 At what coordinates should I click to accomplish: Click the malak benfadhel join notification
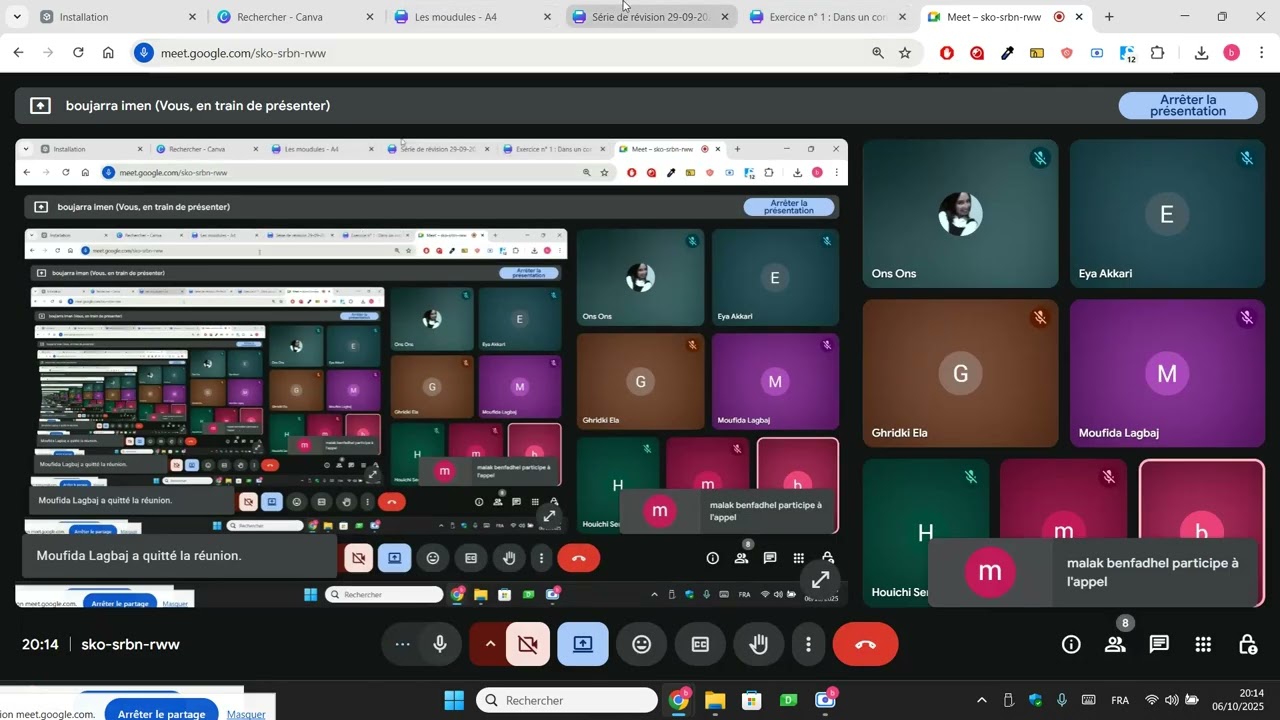[1094, 572]
